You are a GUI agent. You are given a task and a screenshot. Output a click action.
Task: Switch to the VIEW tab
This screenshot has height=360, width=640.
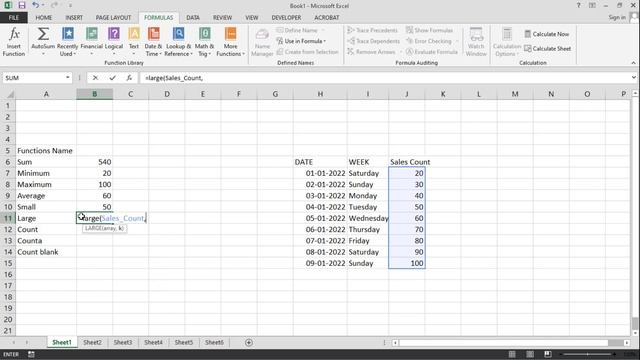(x=251, y=18)
